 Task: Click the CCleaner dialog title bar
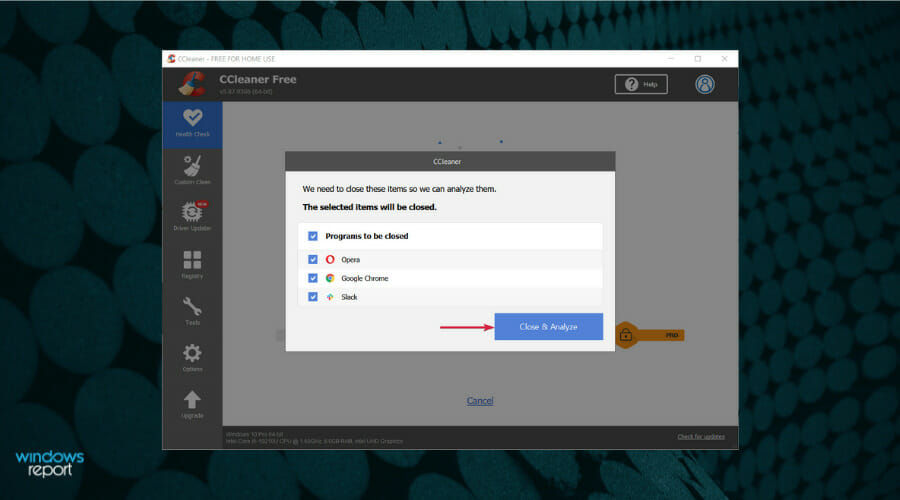(x=450, y=161)
